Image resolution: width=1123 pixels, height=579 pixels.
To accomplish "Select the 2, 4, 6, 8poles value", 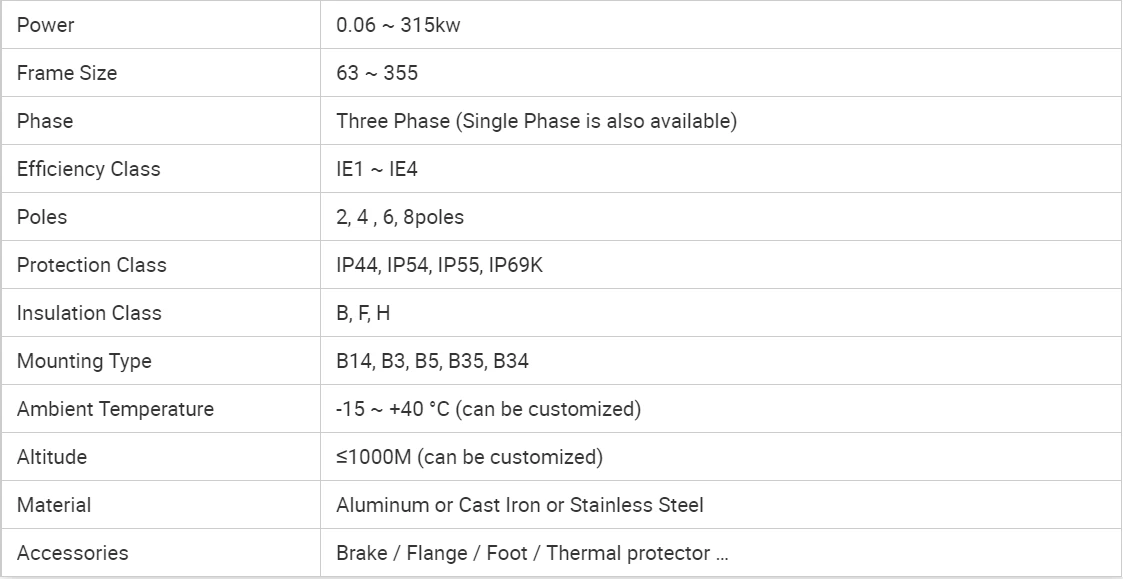I will [x=400, y=217].
